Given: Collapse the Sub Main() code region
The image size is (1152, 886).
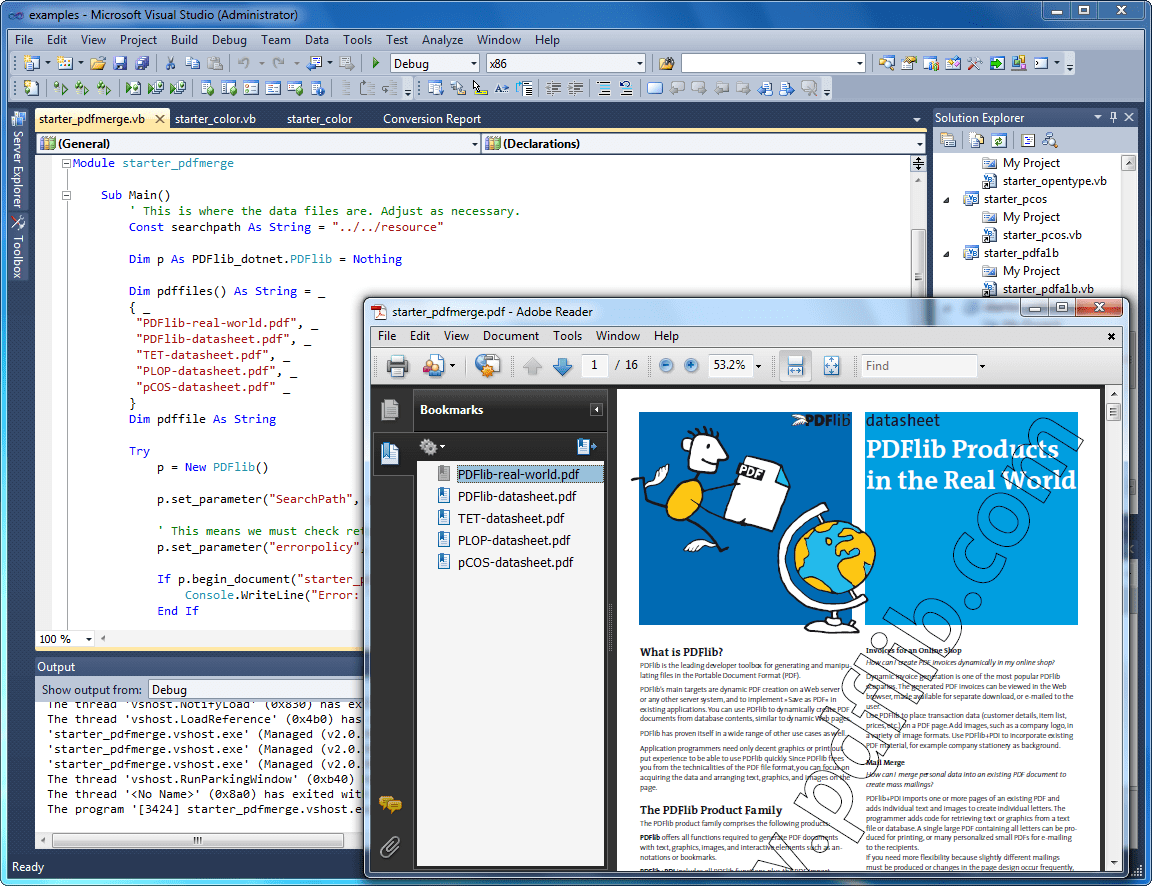Looking at the screenshot, I should pos(66,195).
